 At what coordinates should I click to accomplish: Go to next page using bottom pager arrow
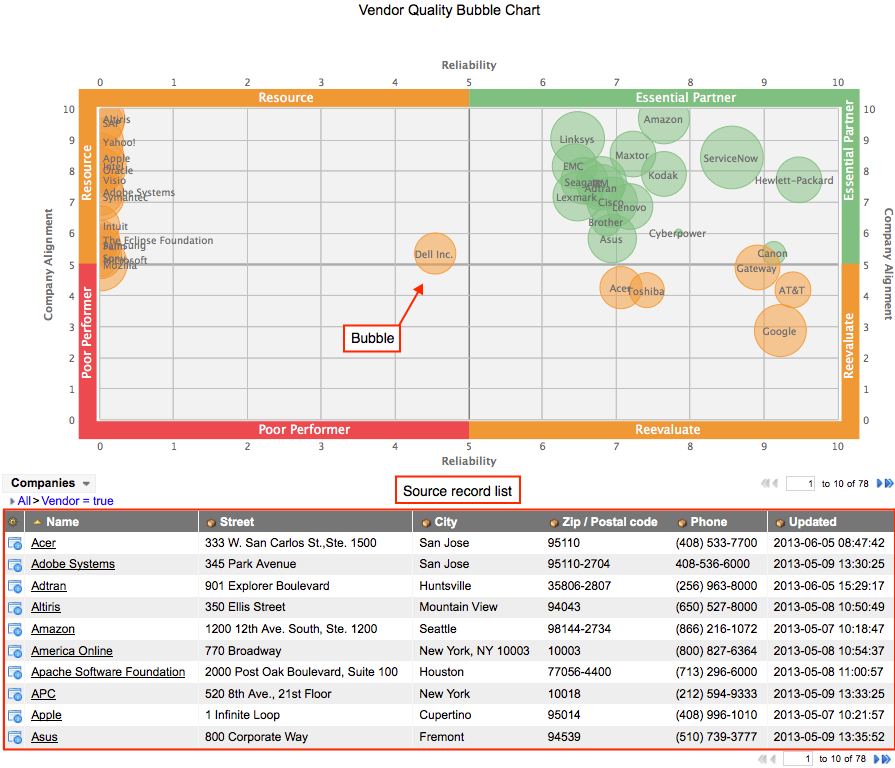877,759
